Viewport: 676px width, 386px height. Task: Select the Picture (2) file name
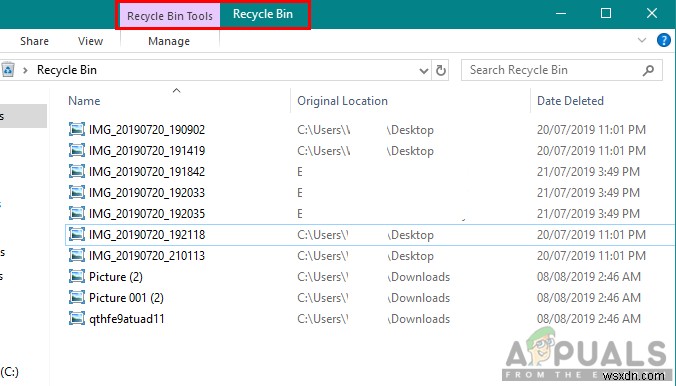[116, 277]
